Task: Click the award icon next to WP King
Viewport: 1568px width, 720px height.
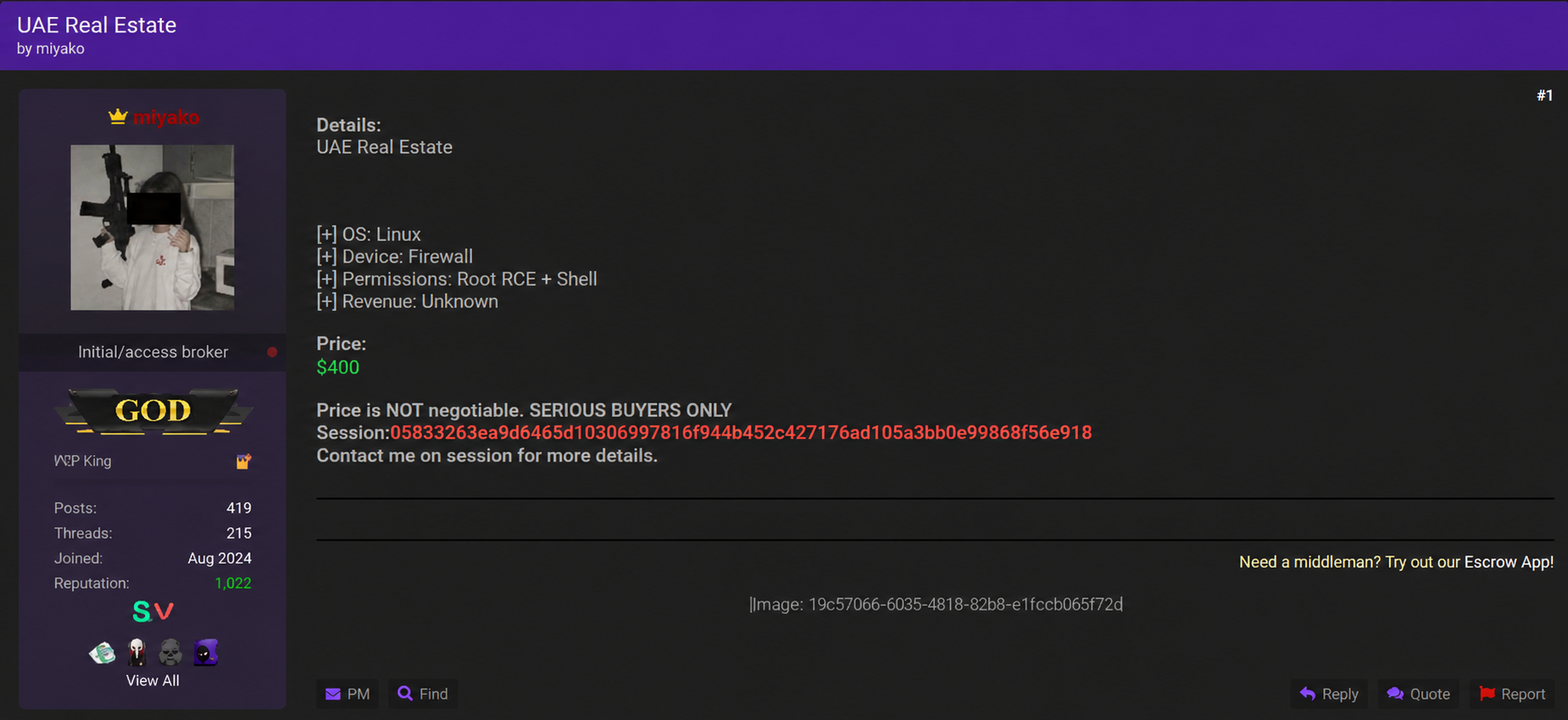Action: pos(243,461)
